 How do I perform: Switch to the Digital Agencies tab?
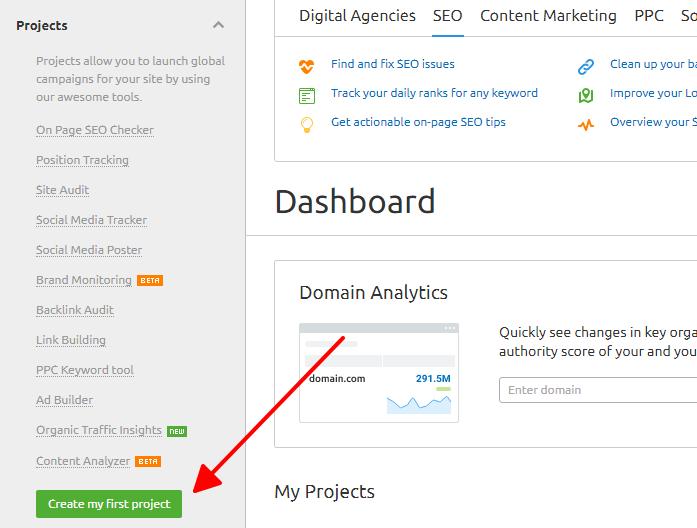tap(357, 16)
